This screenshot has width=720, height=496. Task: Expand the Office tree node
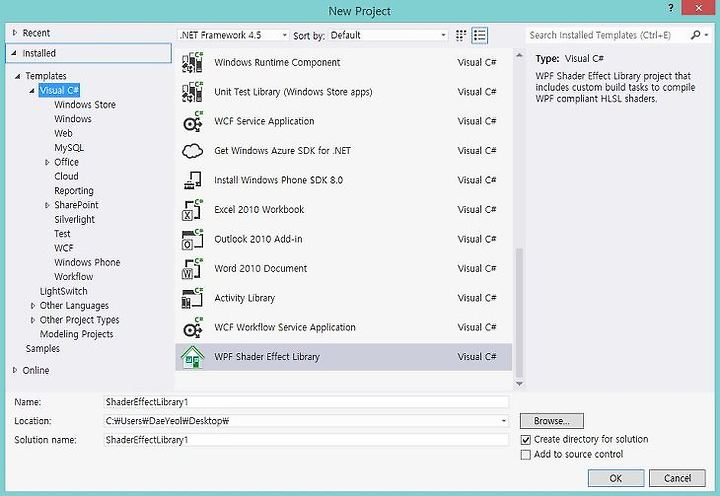coord(47,162)
